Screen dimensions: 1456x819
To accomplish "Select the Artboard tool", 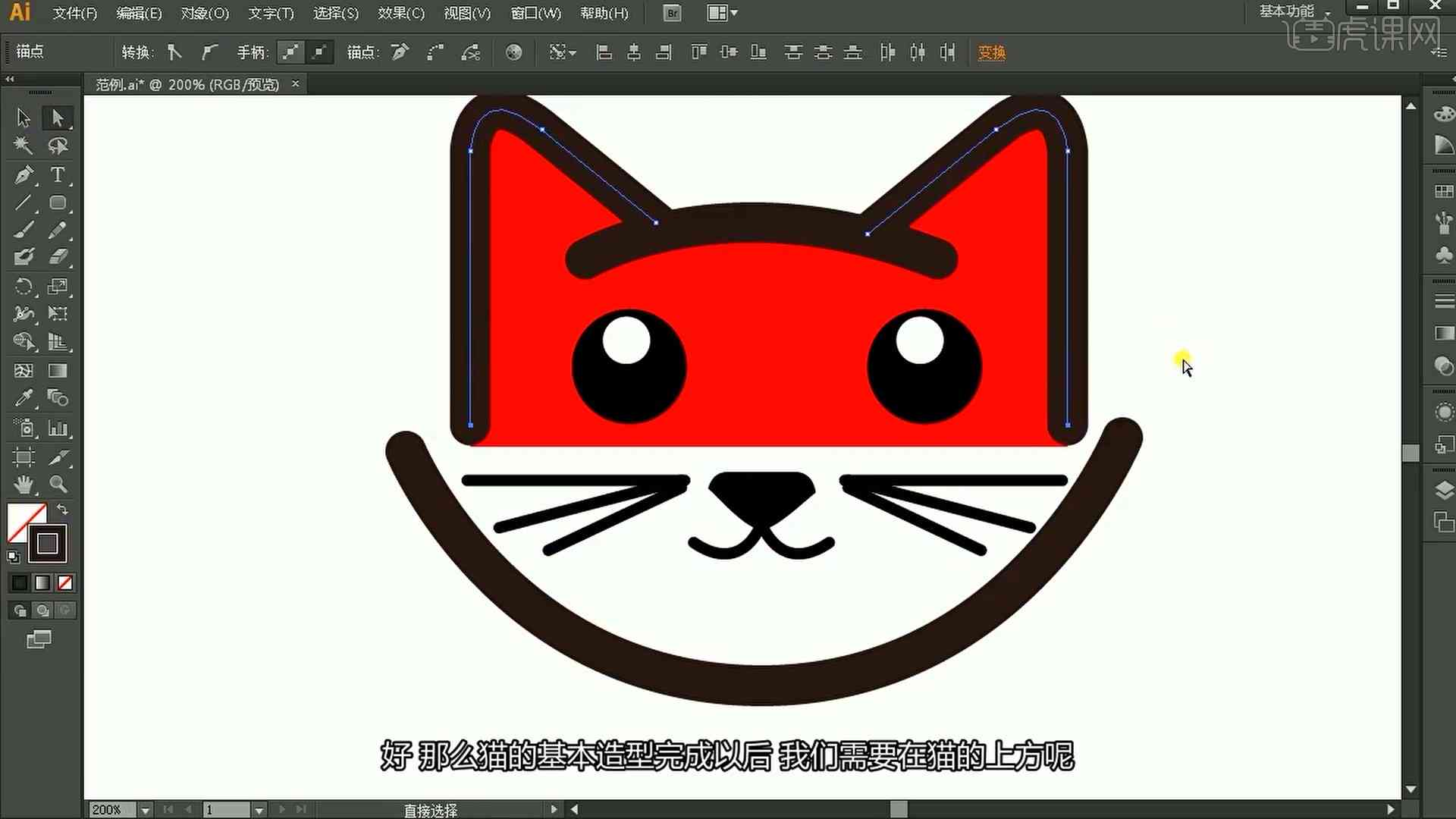I will pyautogui.click(x=24, y=457).
